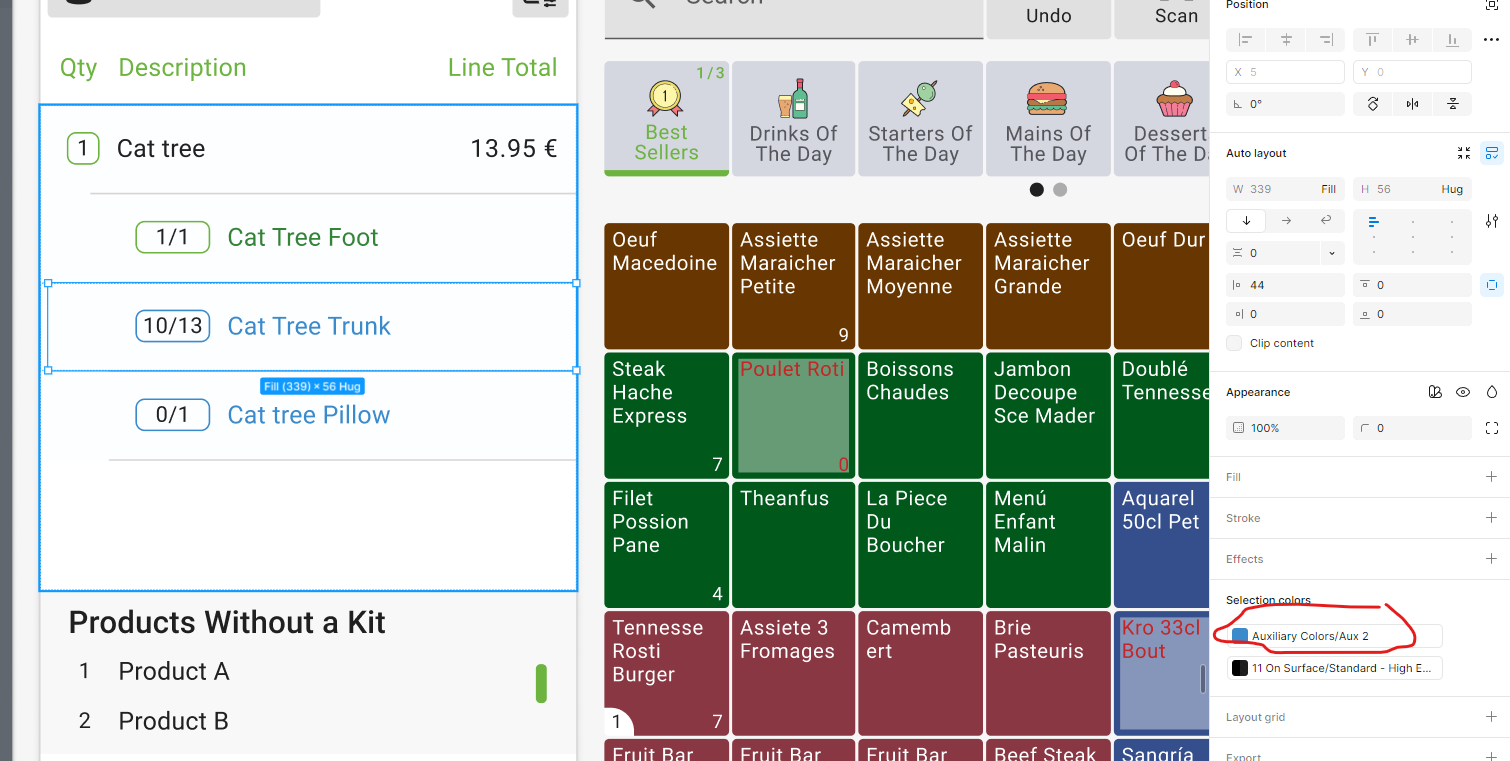Click the align bottom icon
Viewport: 1510px width, 761px height.
(x=1452, y=40)
